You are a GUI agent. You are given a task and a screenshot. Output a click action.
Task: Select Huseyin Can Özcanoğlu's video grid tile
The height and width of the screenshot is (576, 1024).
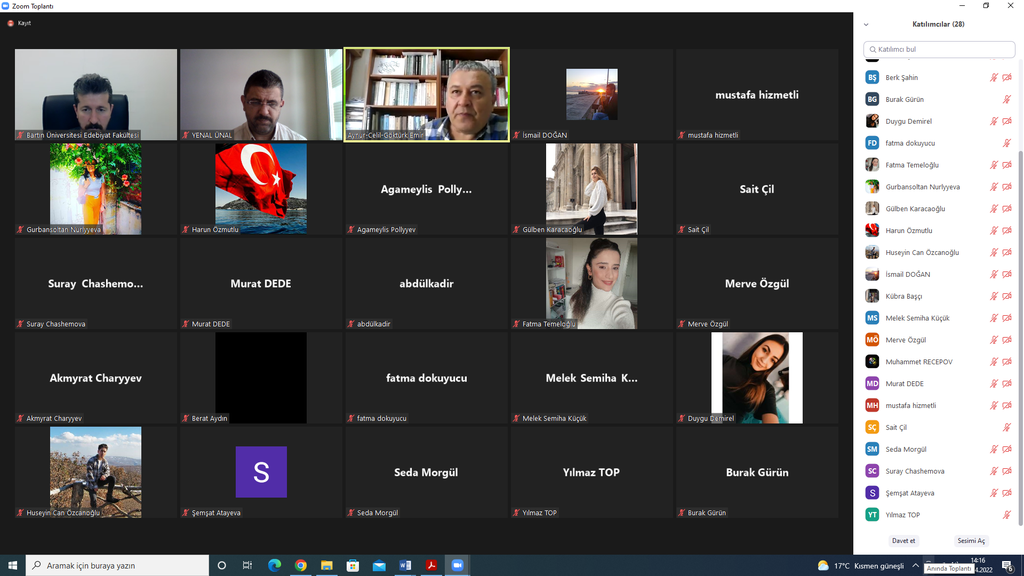[x=96, y=473]
